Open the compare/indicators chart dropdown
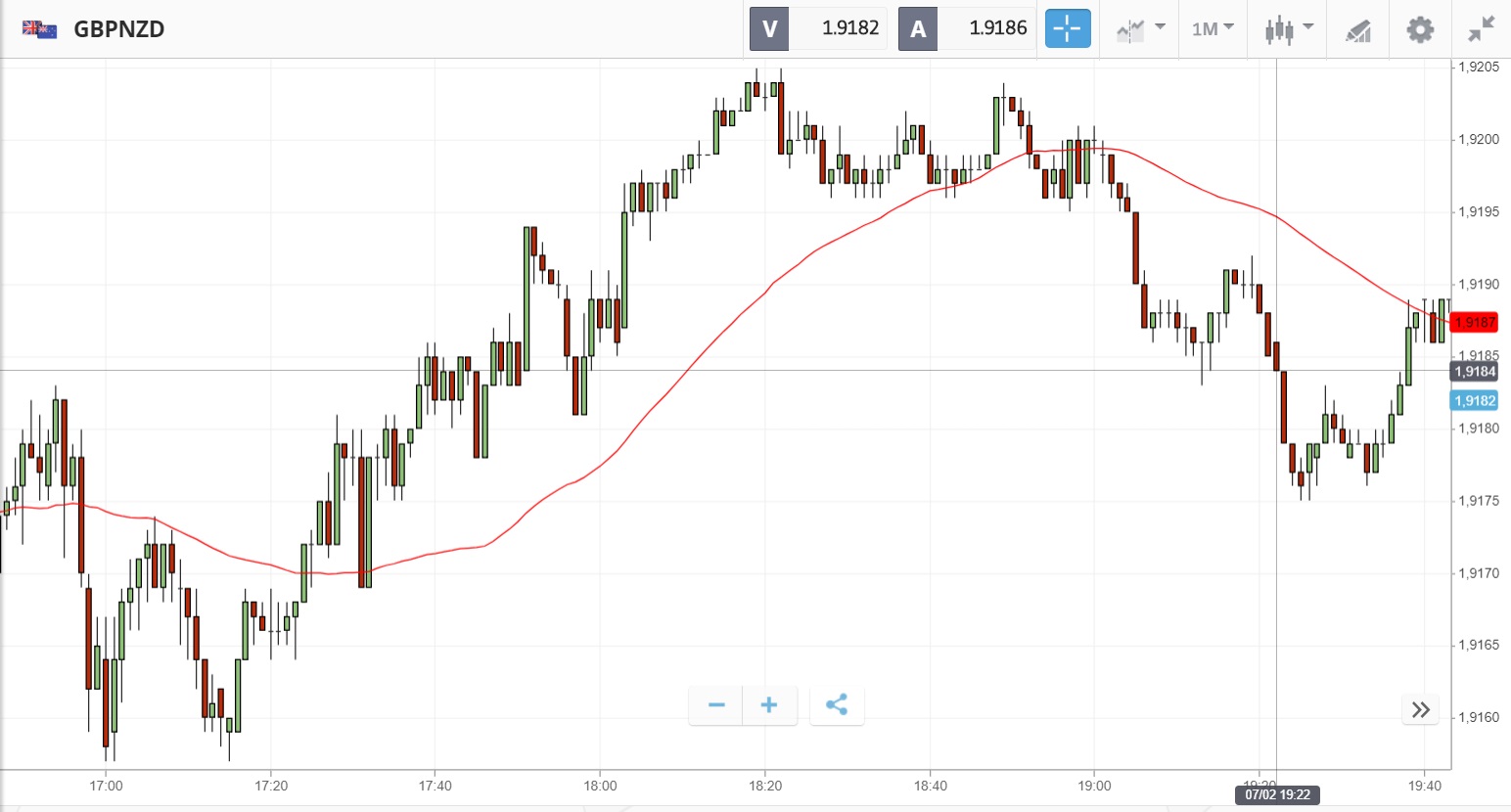 pos(1140,29)
